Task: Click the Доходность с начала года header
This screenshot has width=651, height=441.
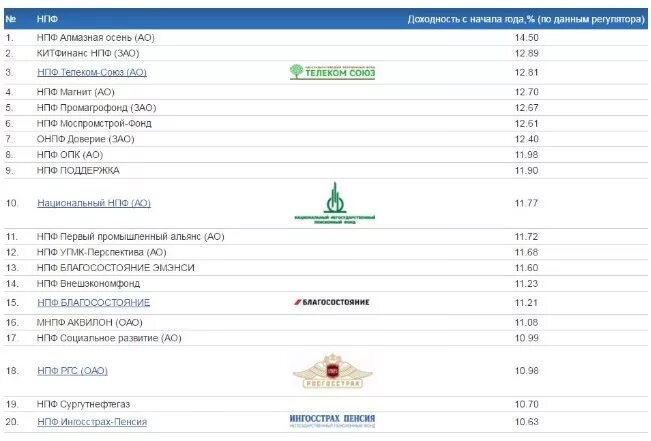Action: click(526, 19)
